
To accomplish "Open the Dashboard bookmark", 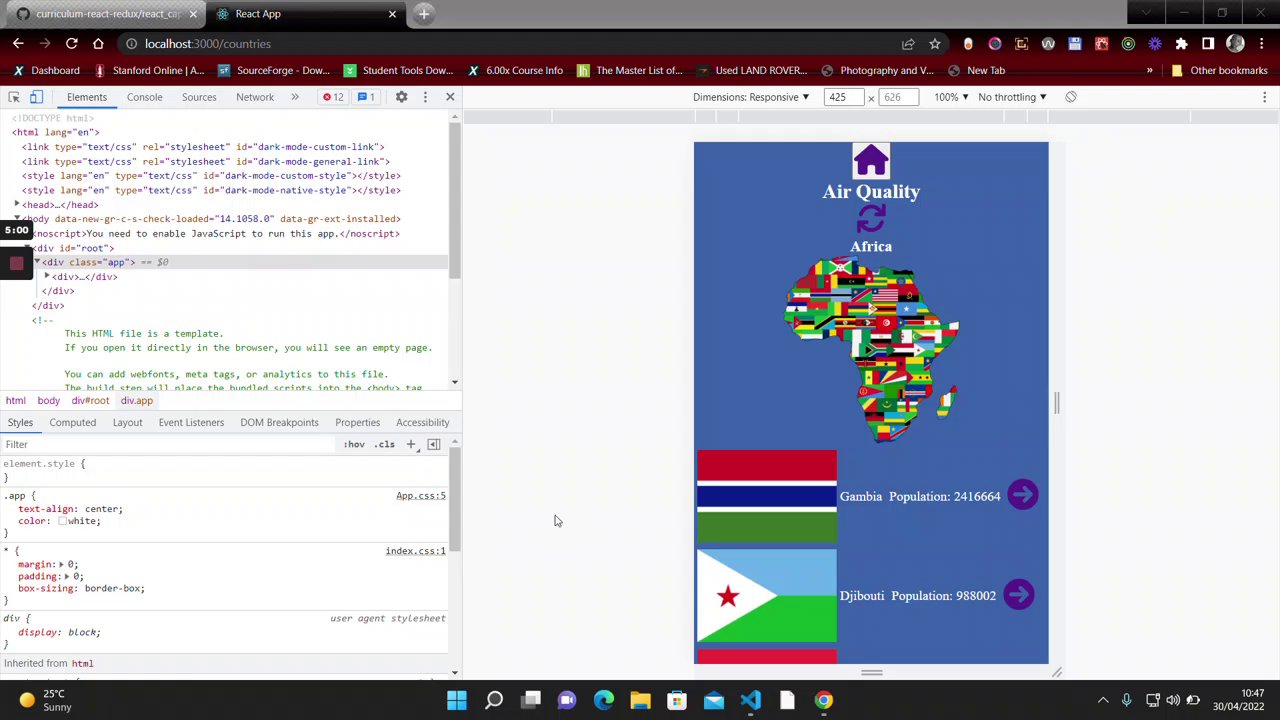I will [x=46, y=70].
